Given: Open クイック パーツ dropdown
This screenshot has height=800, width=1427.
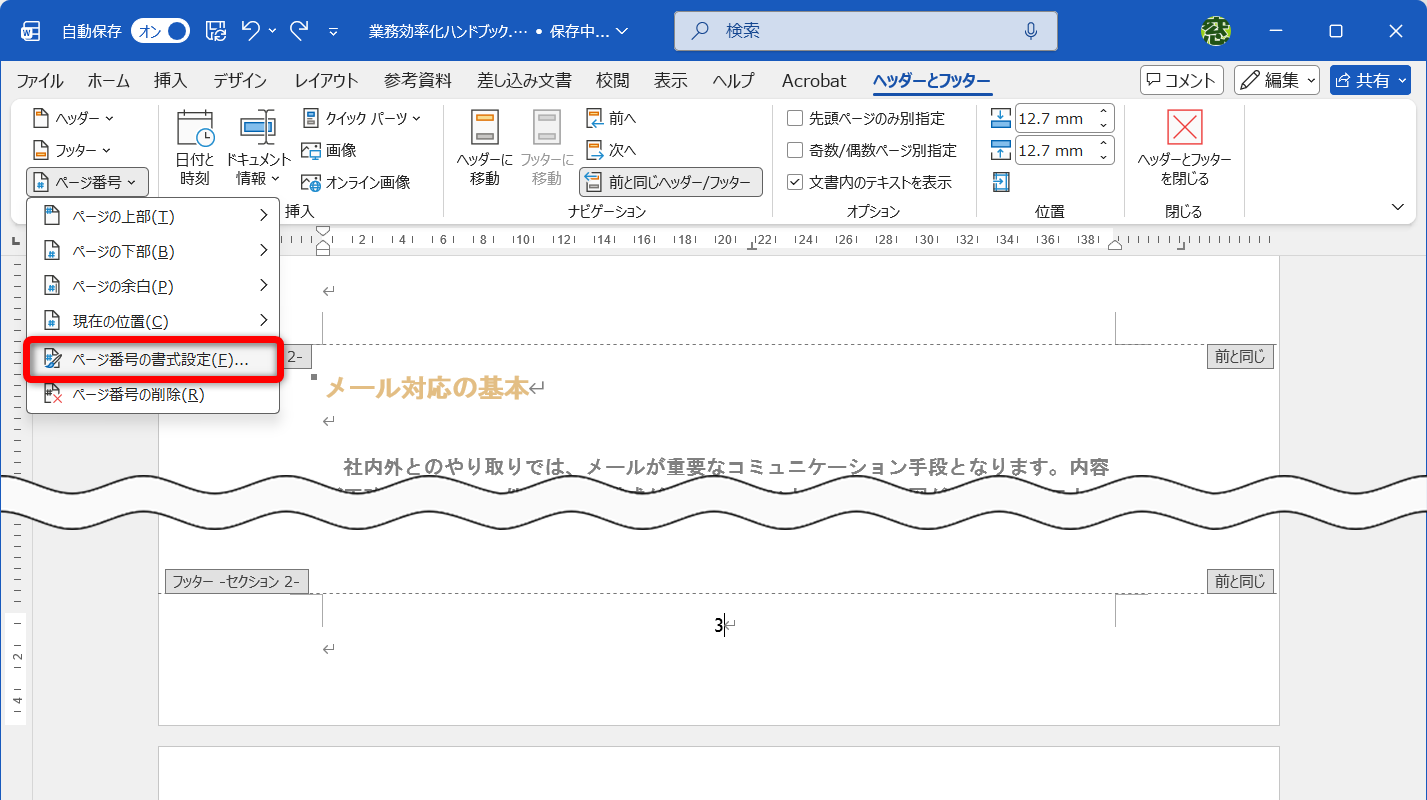Looking at the screenshot, I should click(x=361, y=118).
